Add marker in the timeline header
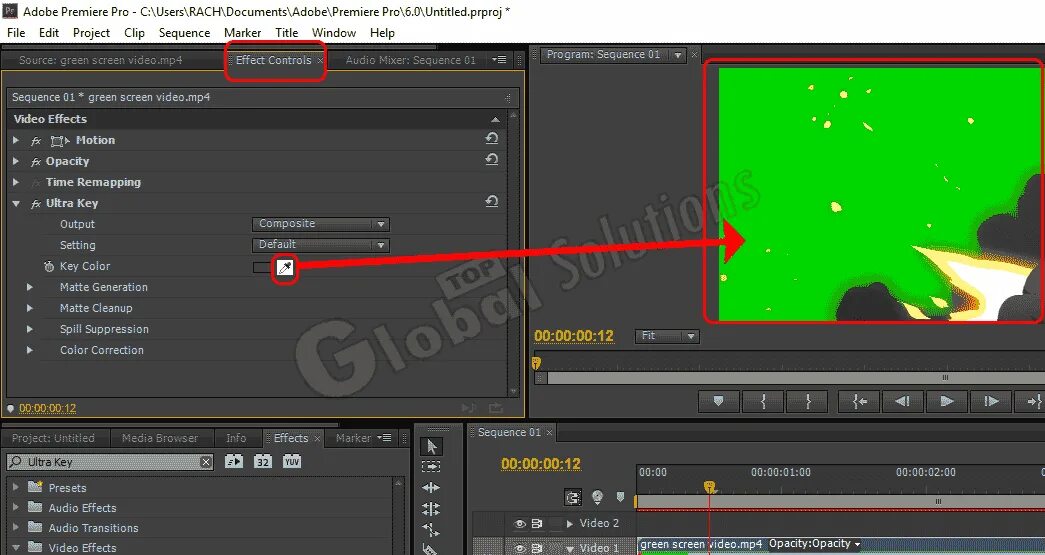 [620, 497]
